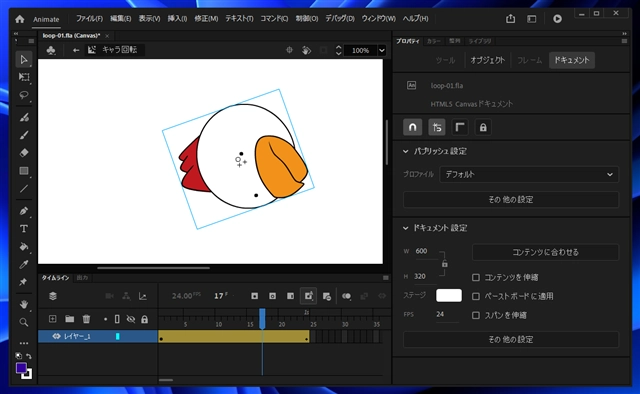Image resolution: width=640 pixels, height=394 pixels.
Task: Select the Text tool
Action: [x=24, y=229]
